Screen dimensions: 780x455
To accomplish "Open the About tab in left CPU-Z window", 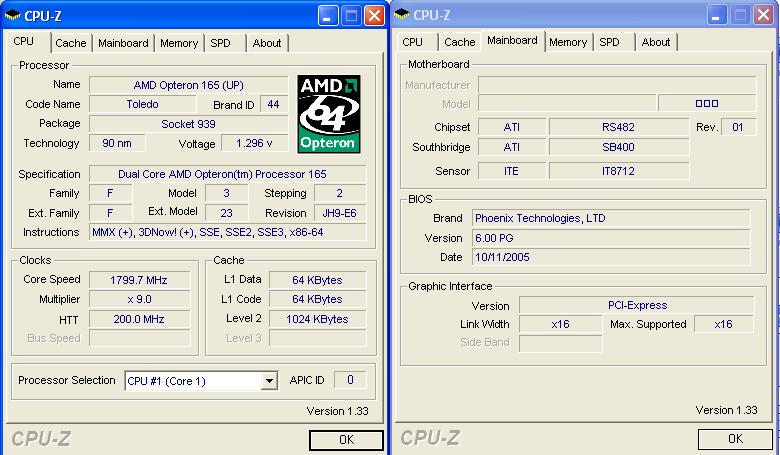I will [x=267, y=43].
